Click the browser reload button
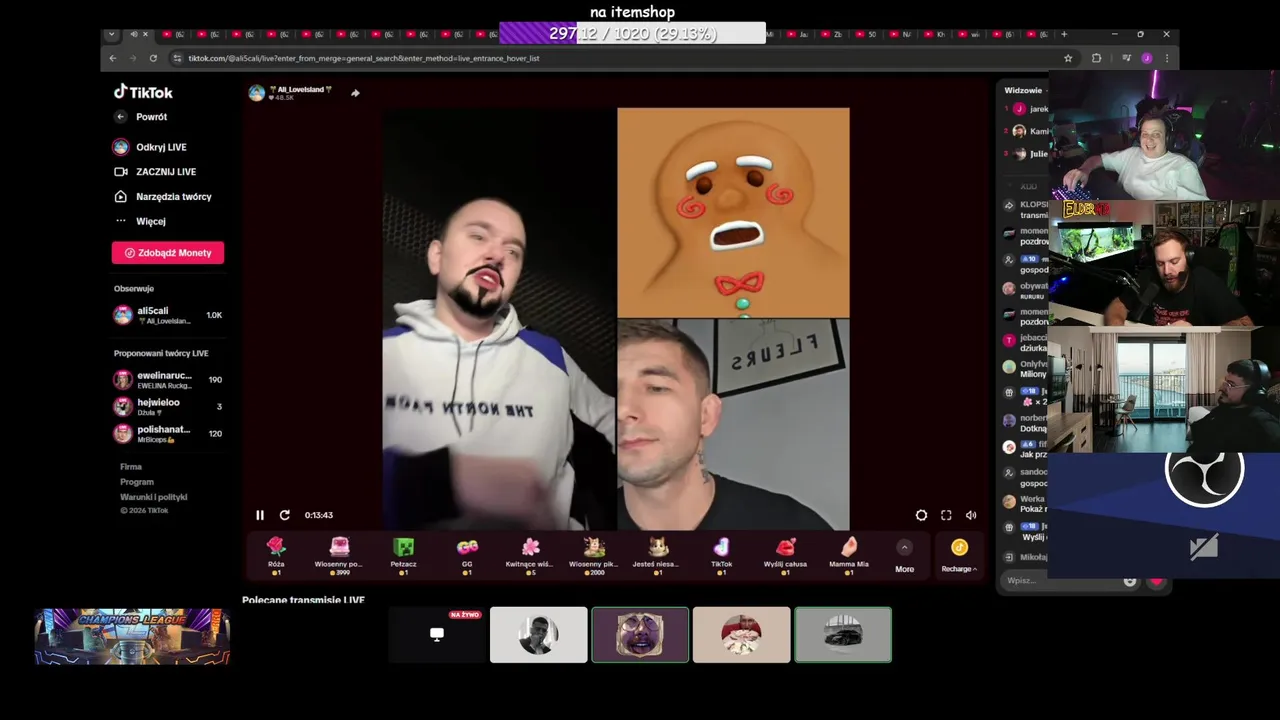 click(x=153, y=58)
